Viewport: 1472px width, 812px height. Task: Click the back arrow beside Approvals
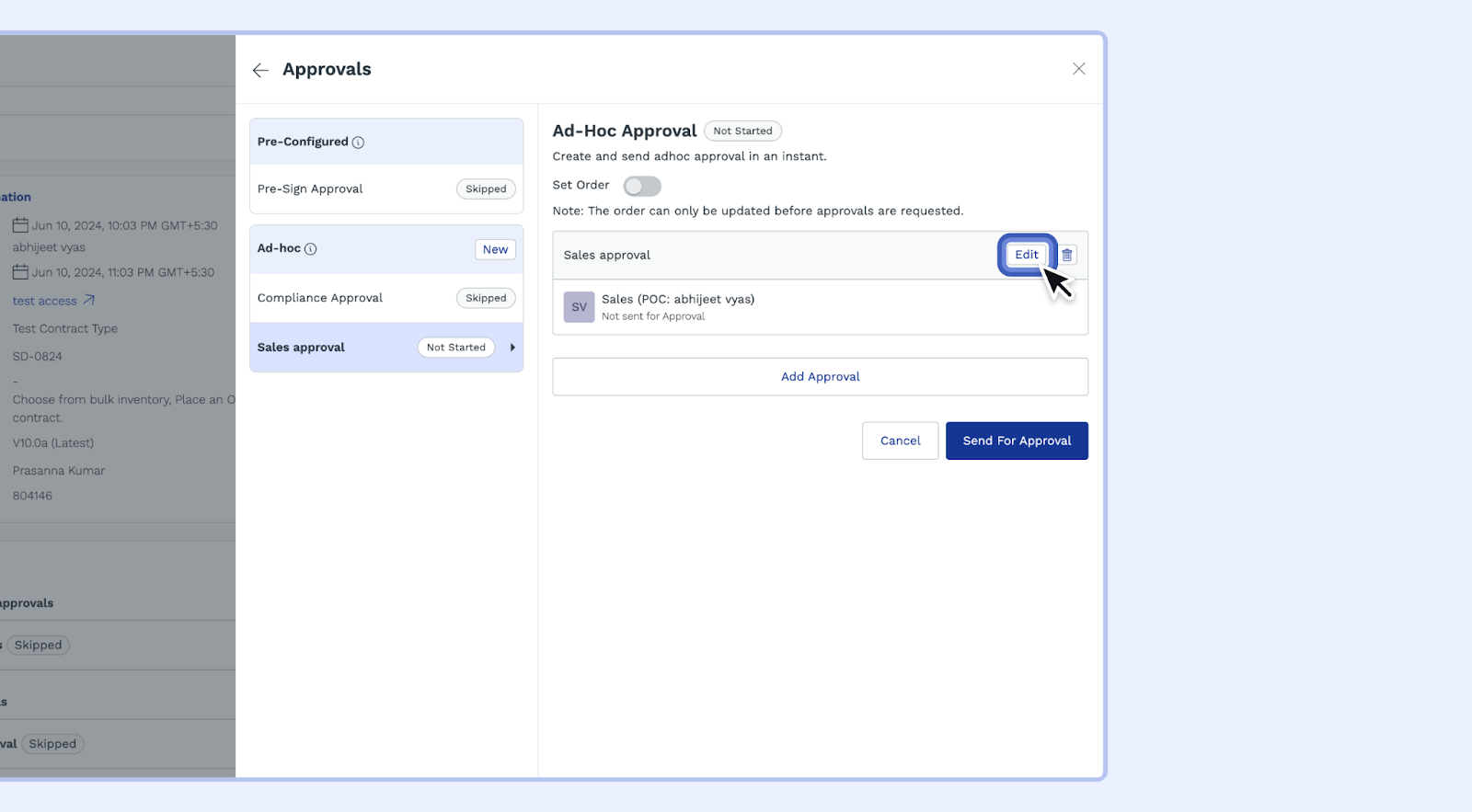point(260,70)
